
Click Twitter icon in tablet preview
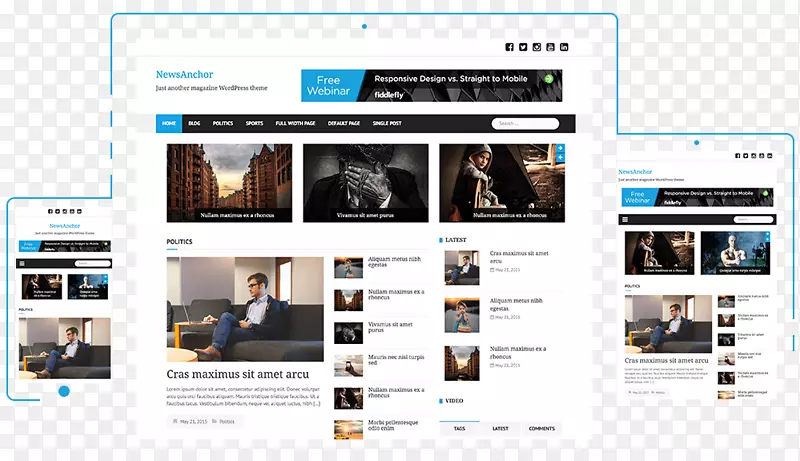745,156
